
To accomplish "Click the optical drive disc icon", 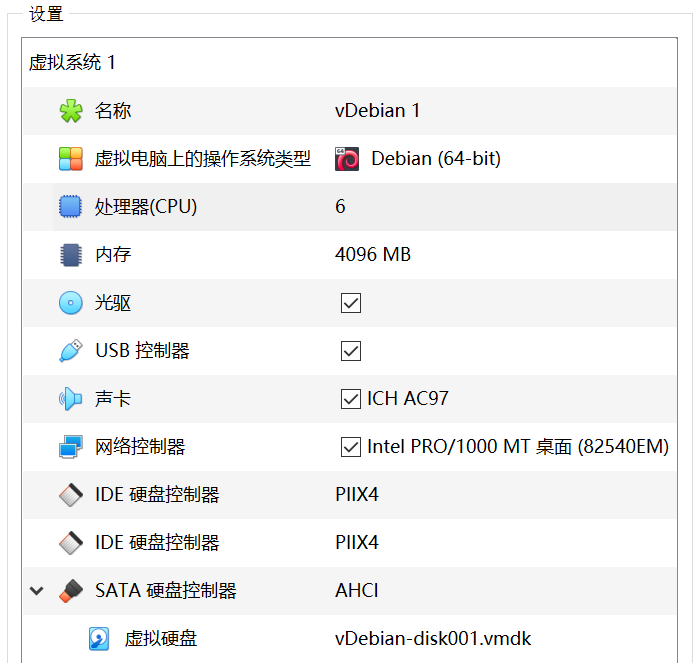I will (x=70, y=303).
